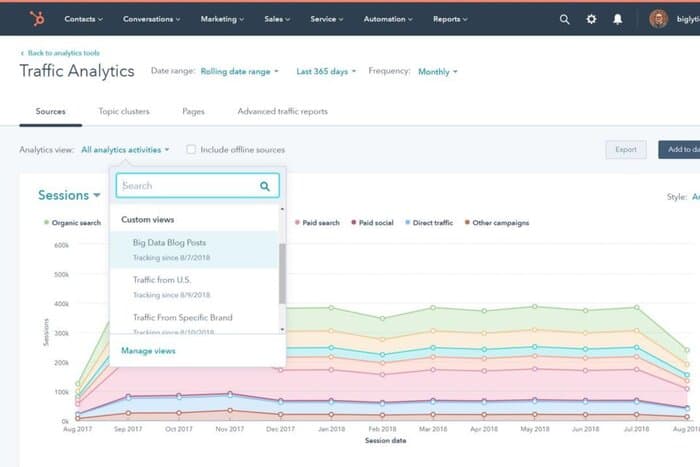Select Big Data Blog Posts view
700x467 pixels.
tap(194, 250)
